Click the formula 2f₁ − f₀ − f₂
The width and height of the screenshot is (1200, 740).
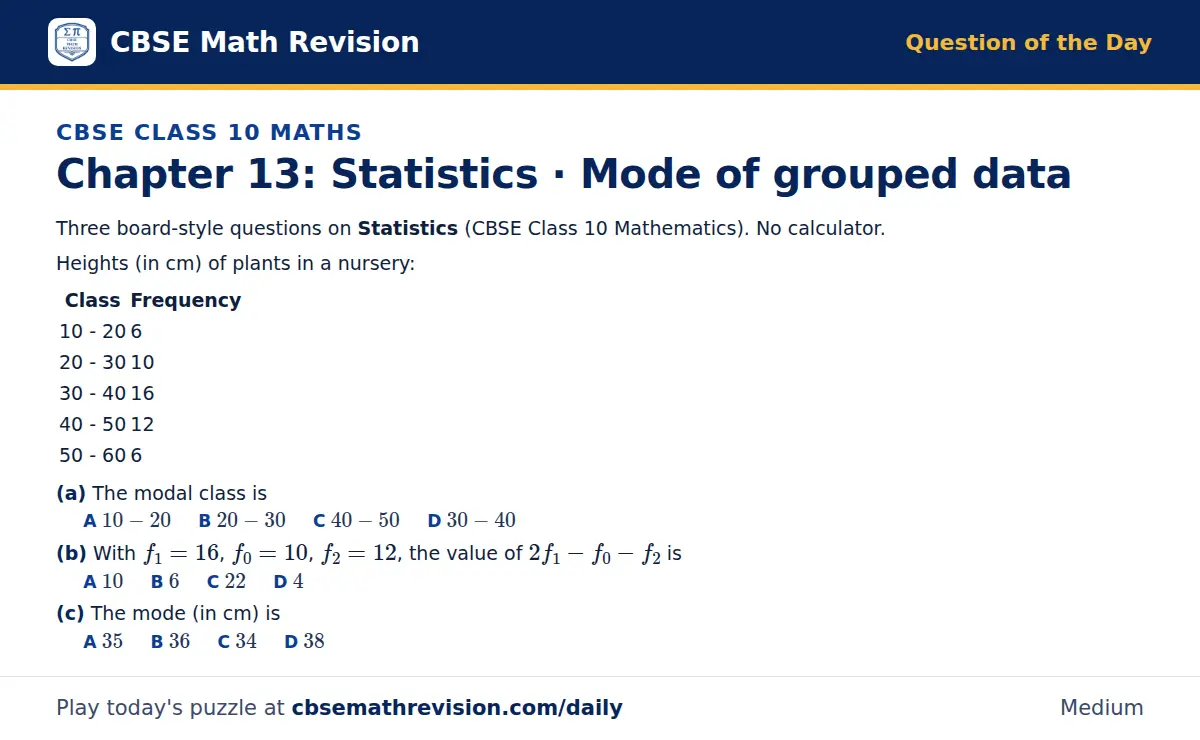pyautogui.click(x=594, y=554)
